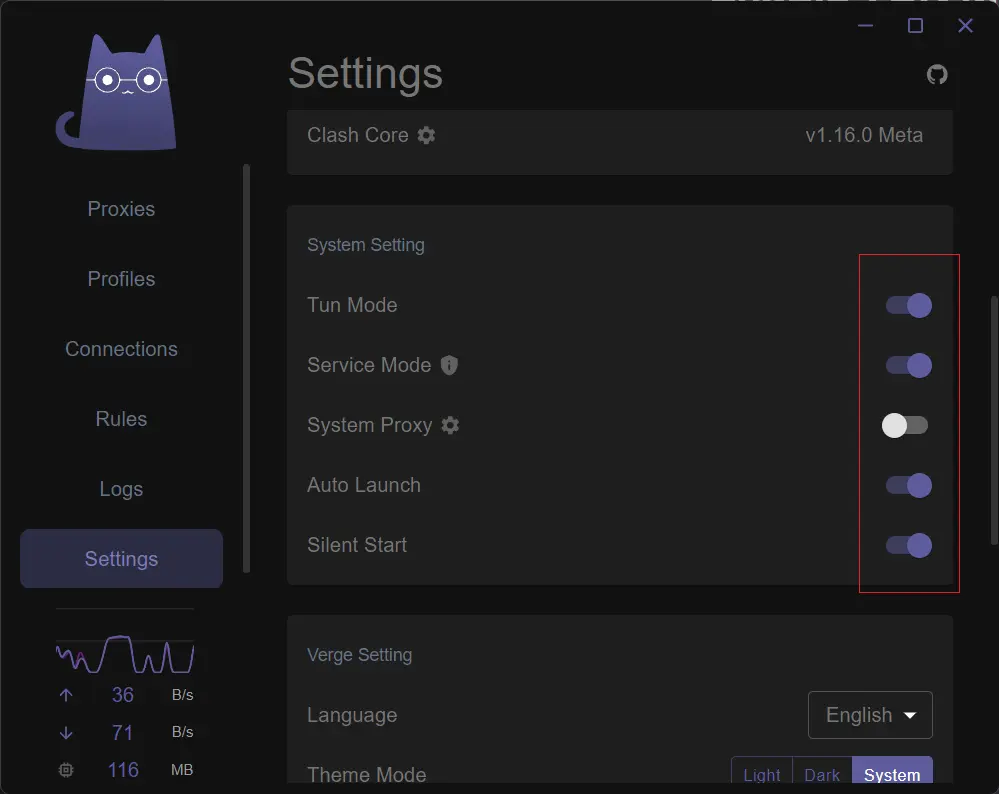
Task: Click the traffic graph in sidebar
Action: tap(125, 655)
